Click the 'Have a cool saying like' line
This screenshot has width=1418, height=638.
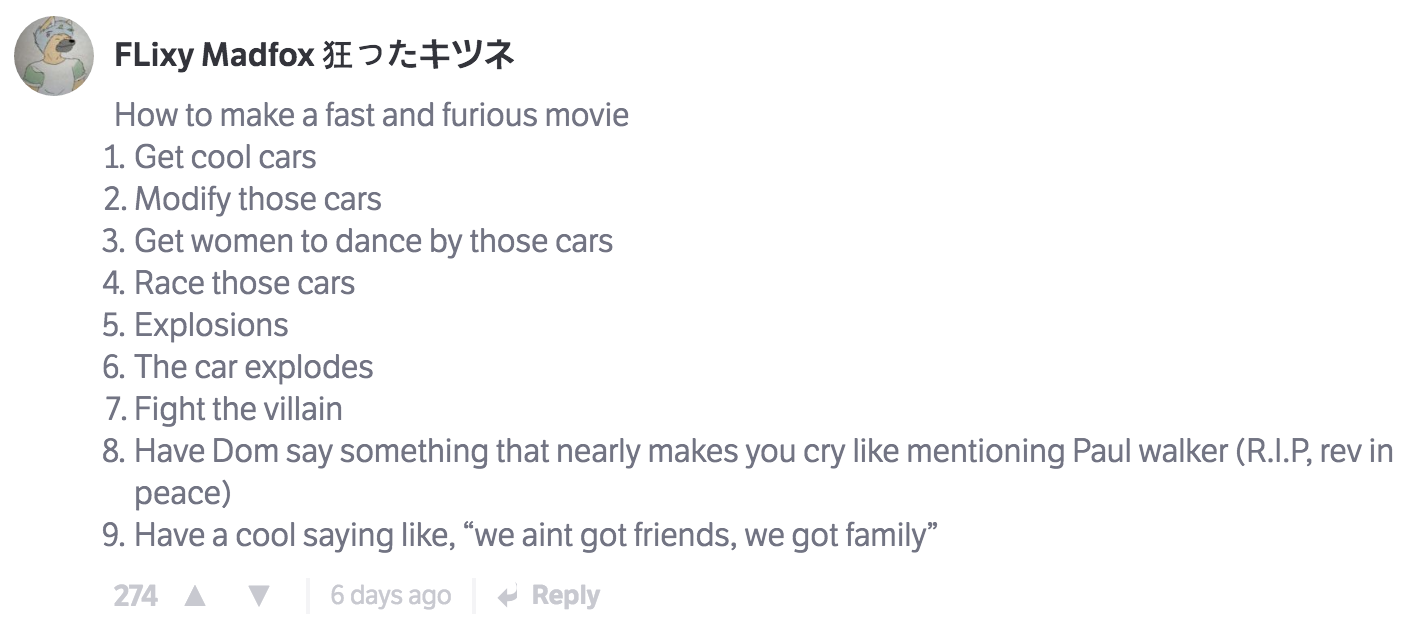click(x=536, y=535)
